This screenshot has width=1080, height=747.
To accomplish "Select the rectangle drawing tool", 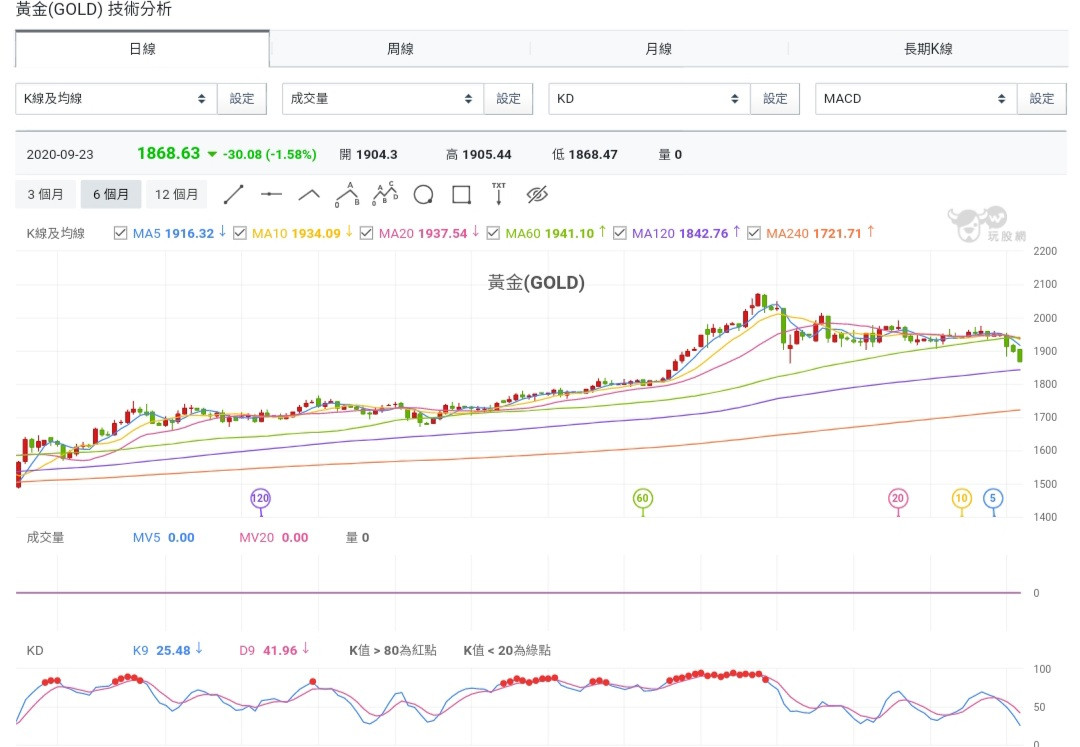I will coord(461,194).
